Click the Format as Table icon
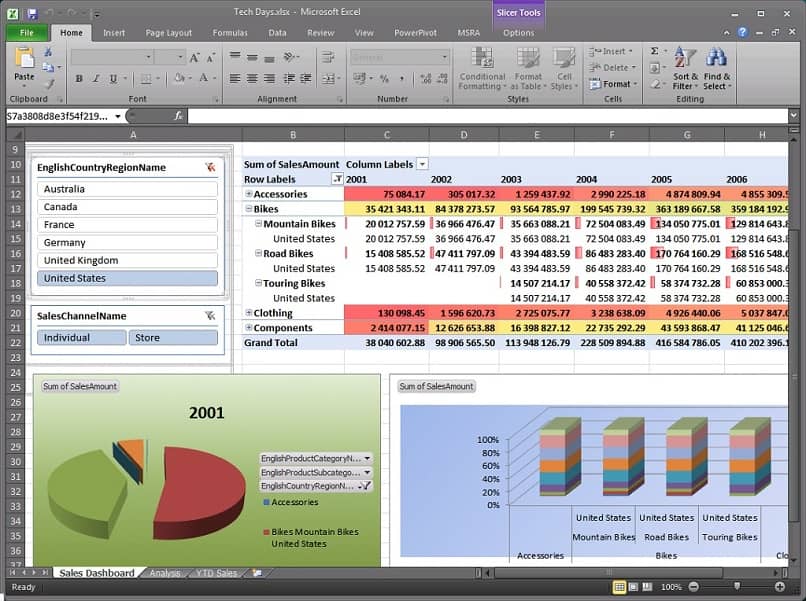 (x=528, y=58)
